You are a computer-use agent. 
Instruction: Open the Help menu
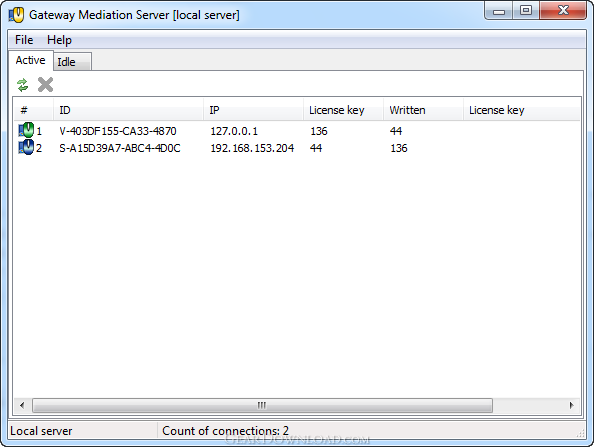pyautogui.click(x=59, y=40)
